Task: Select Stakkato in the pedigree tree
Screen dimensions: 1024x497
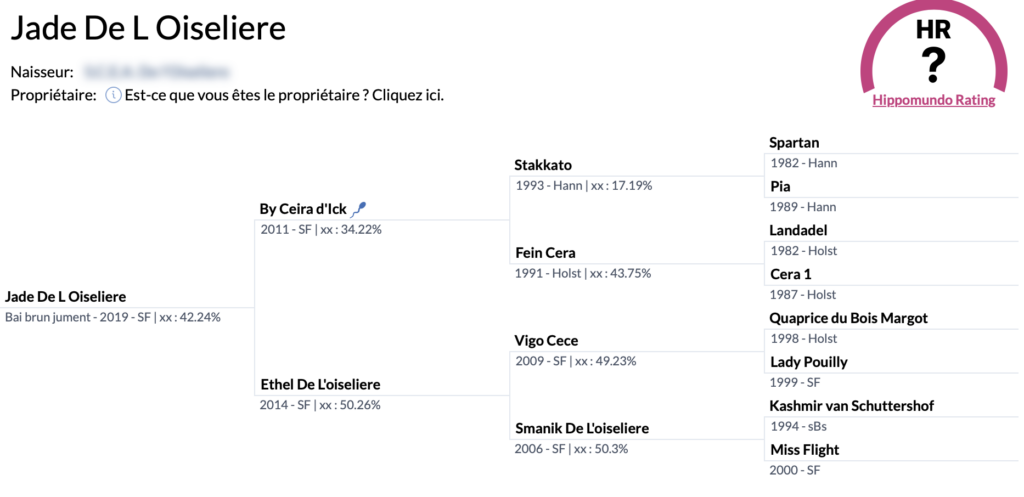Action: click(543, 165)
